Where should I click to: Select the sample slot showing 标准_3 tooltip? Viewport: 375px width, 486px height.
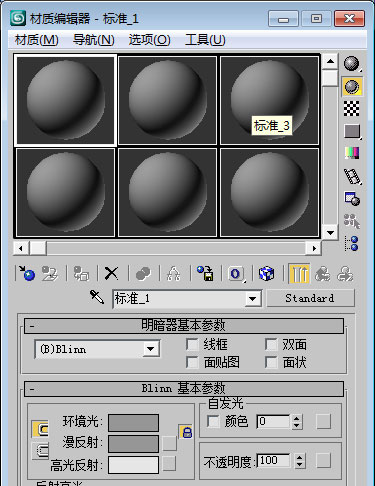coord(269,101)
